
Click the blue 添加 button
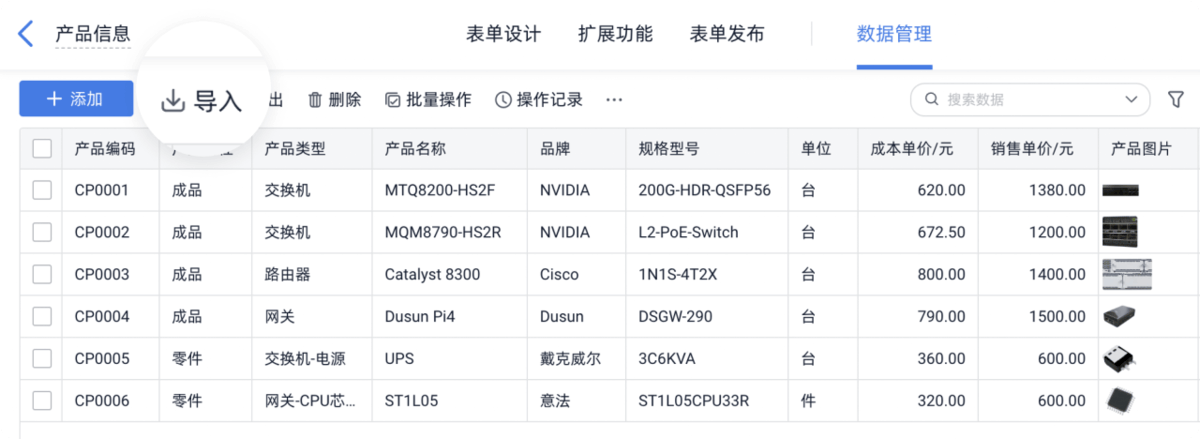click(x=76, y=99)
